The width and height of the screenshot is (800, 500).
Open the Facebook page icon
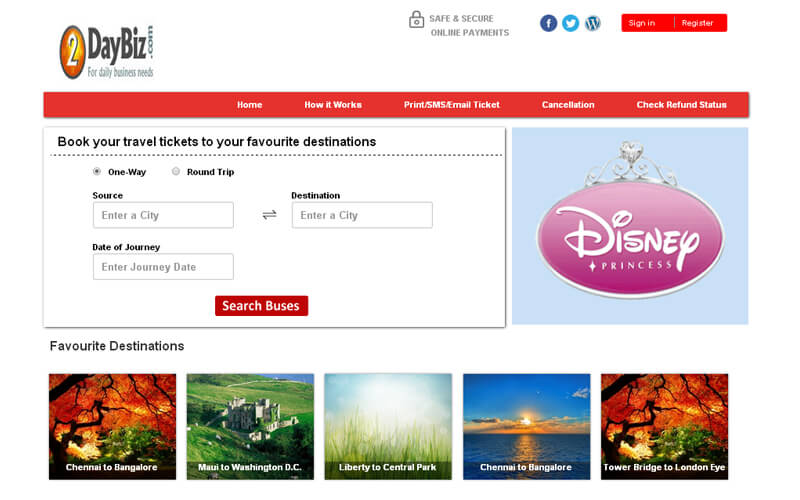548,23
